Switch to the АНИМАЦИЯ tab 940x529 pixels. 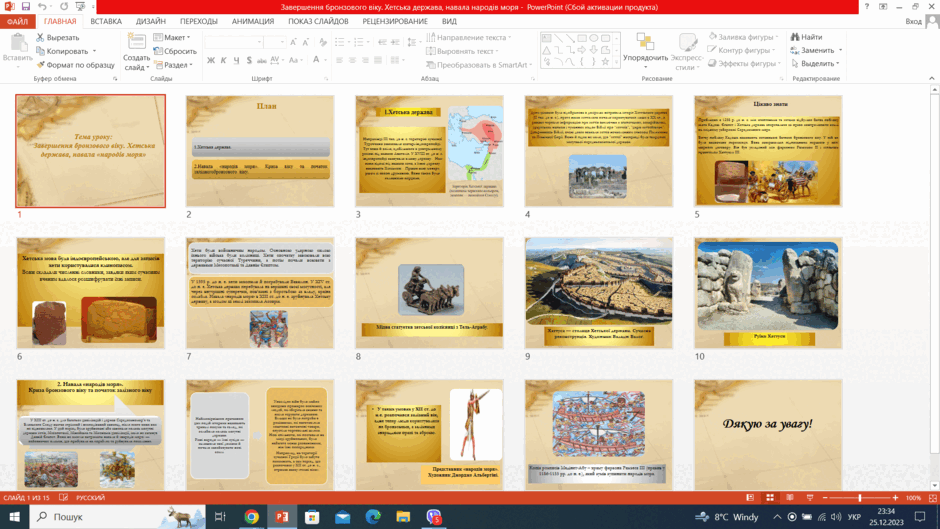pos(253,22)
